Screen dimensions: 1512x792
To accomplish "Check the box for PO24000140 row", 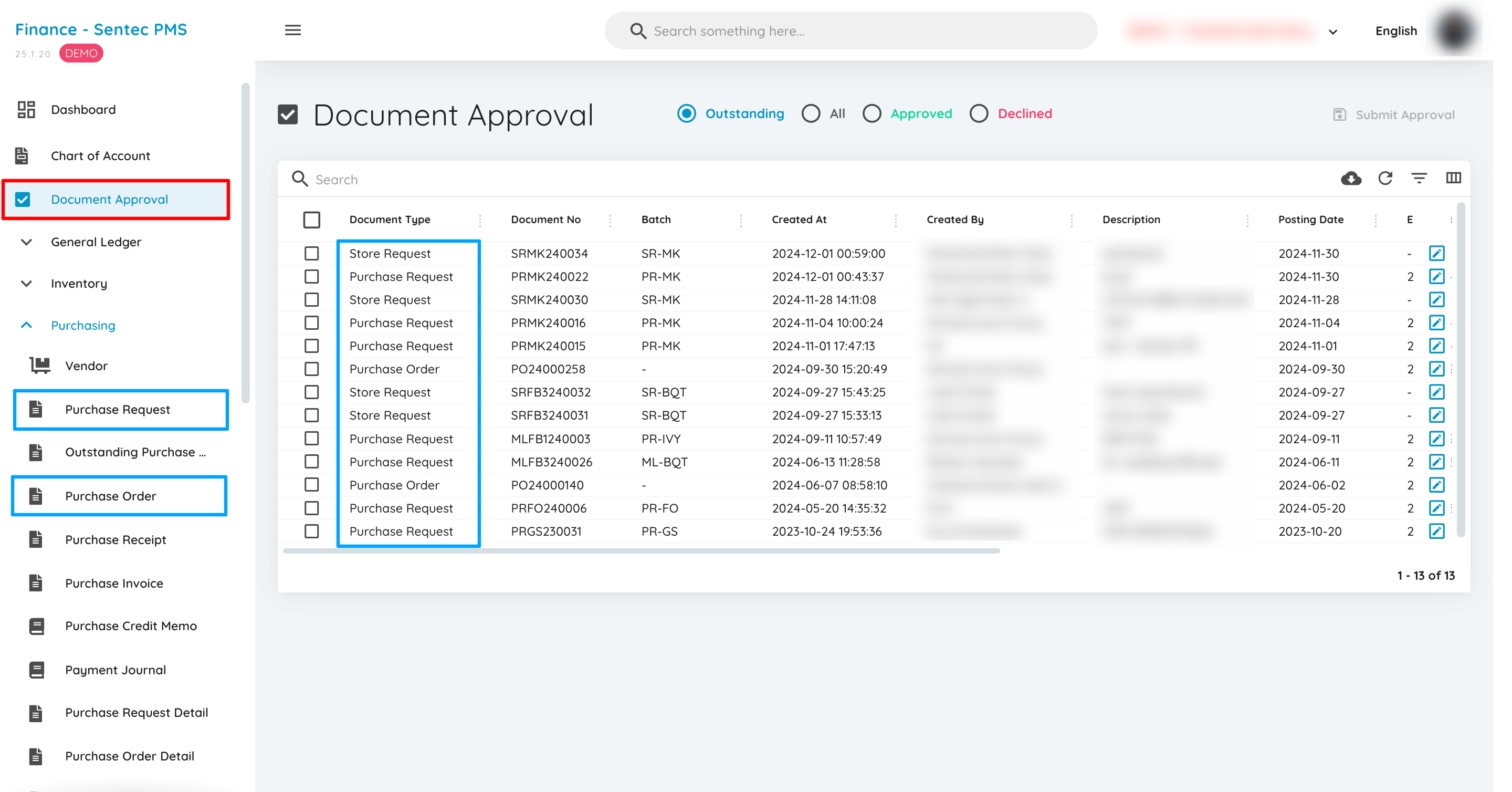I will coord(312,485).
